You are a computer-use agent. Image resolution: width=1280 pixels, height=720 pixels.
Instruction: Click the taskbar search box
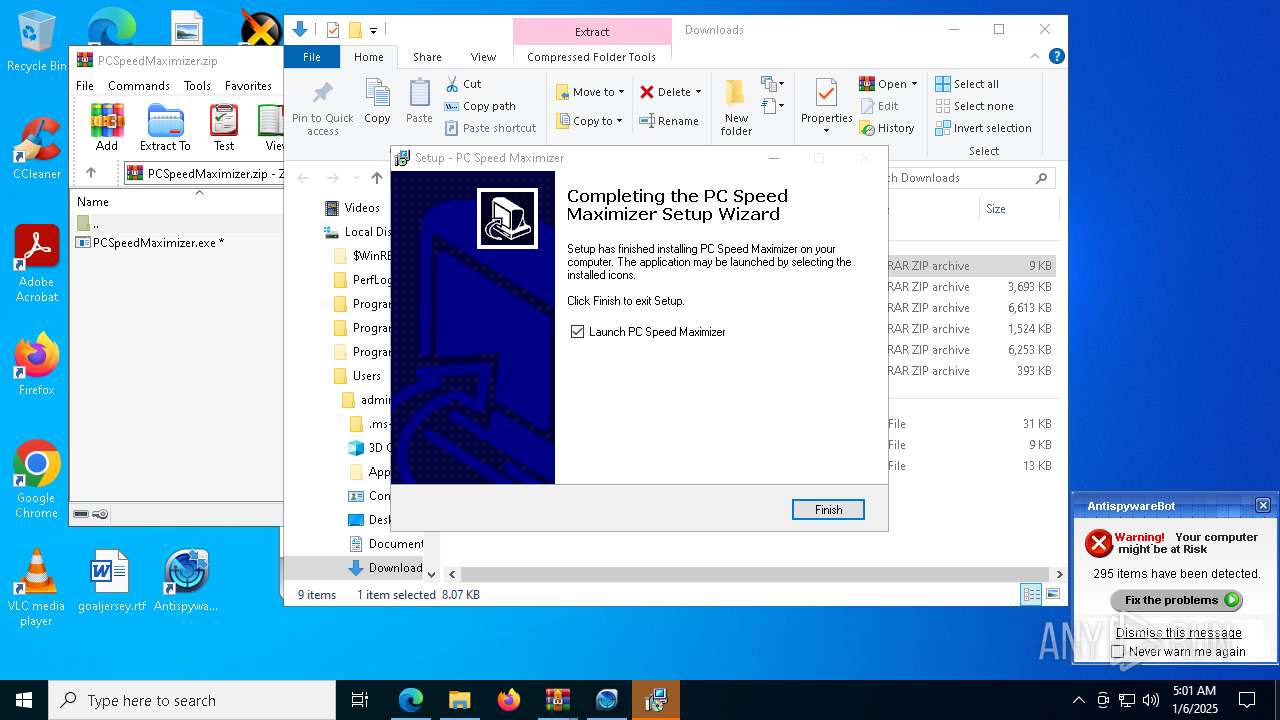192,700
